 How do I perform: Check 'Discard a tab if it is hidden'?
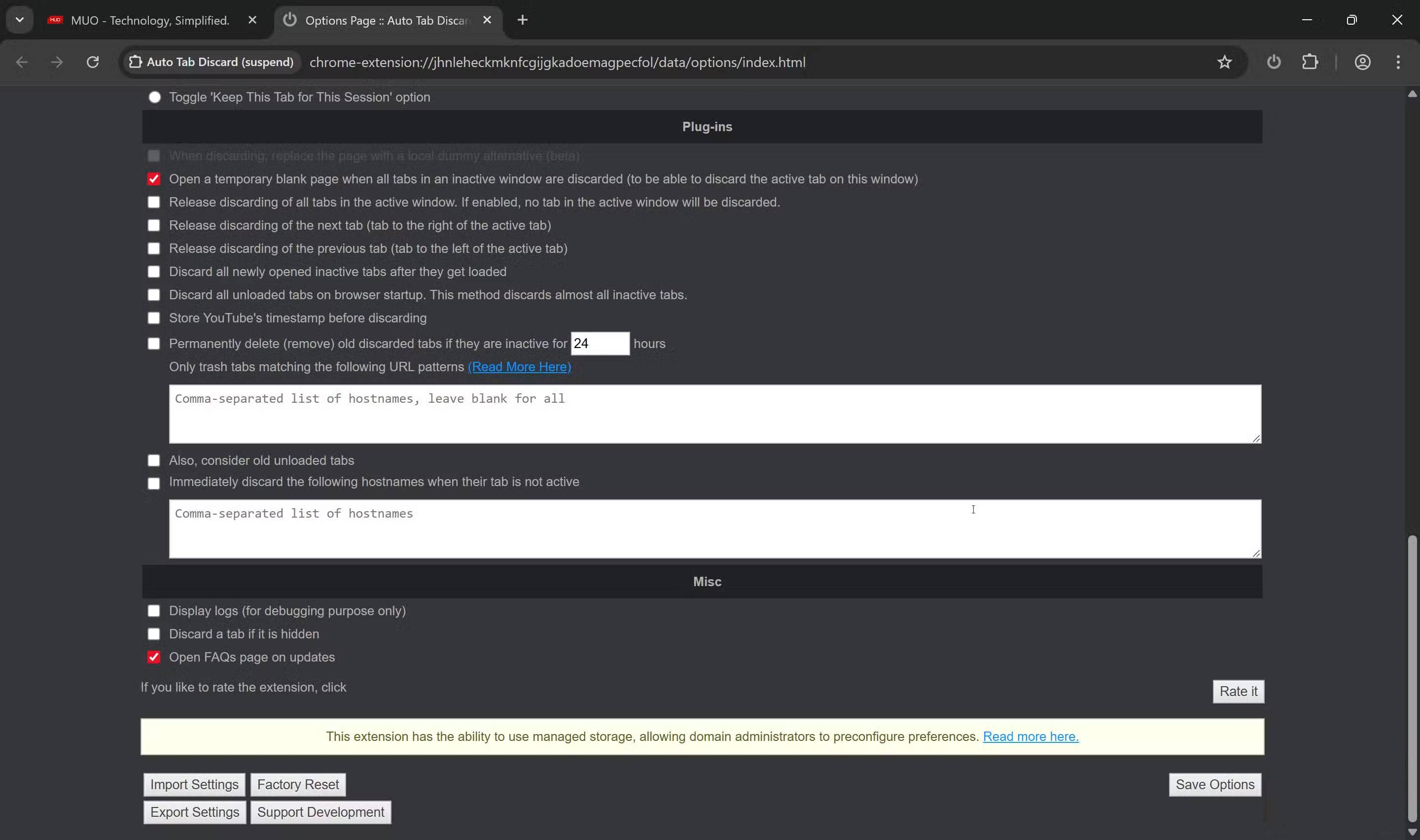tap(153, 633)
